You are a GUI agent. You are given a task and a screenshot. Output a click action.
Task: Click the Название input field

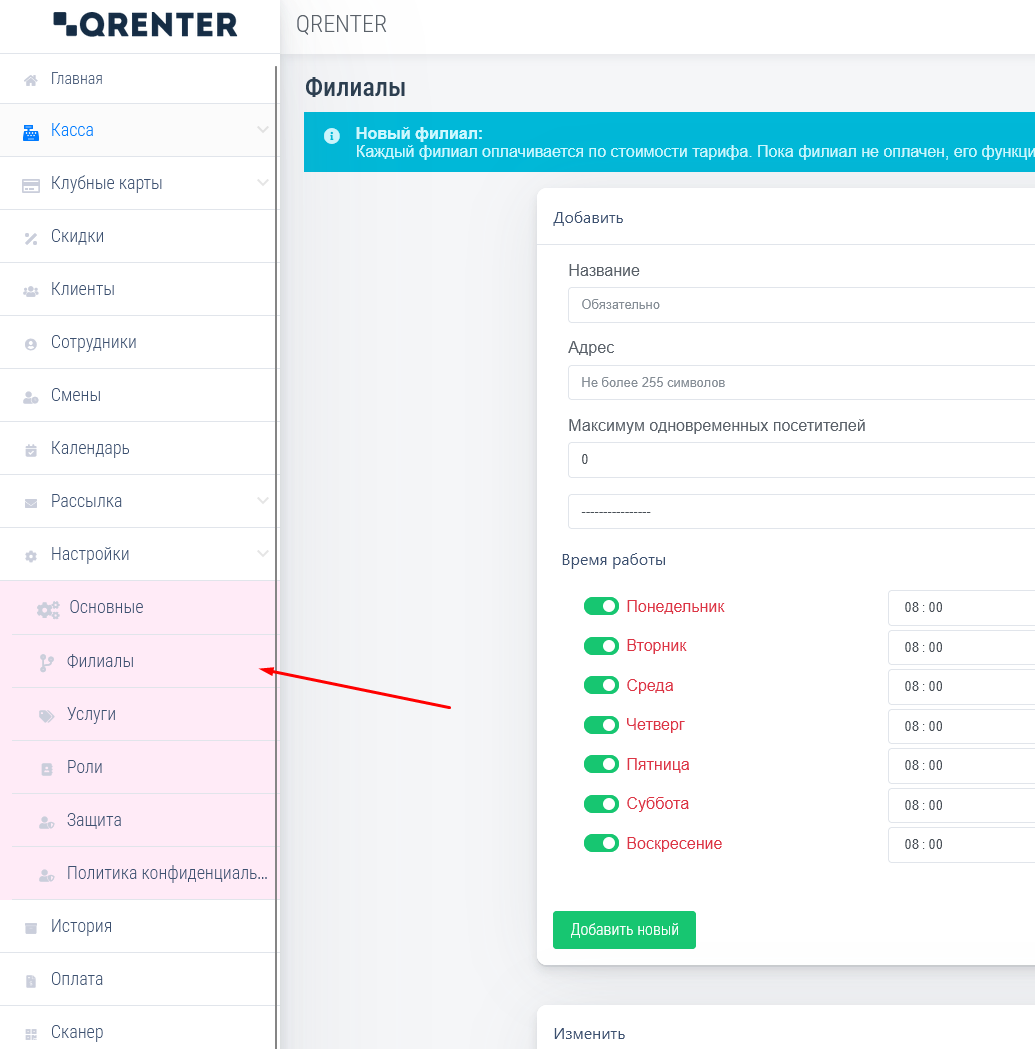pyautogui.click(x=800, y=305)
